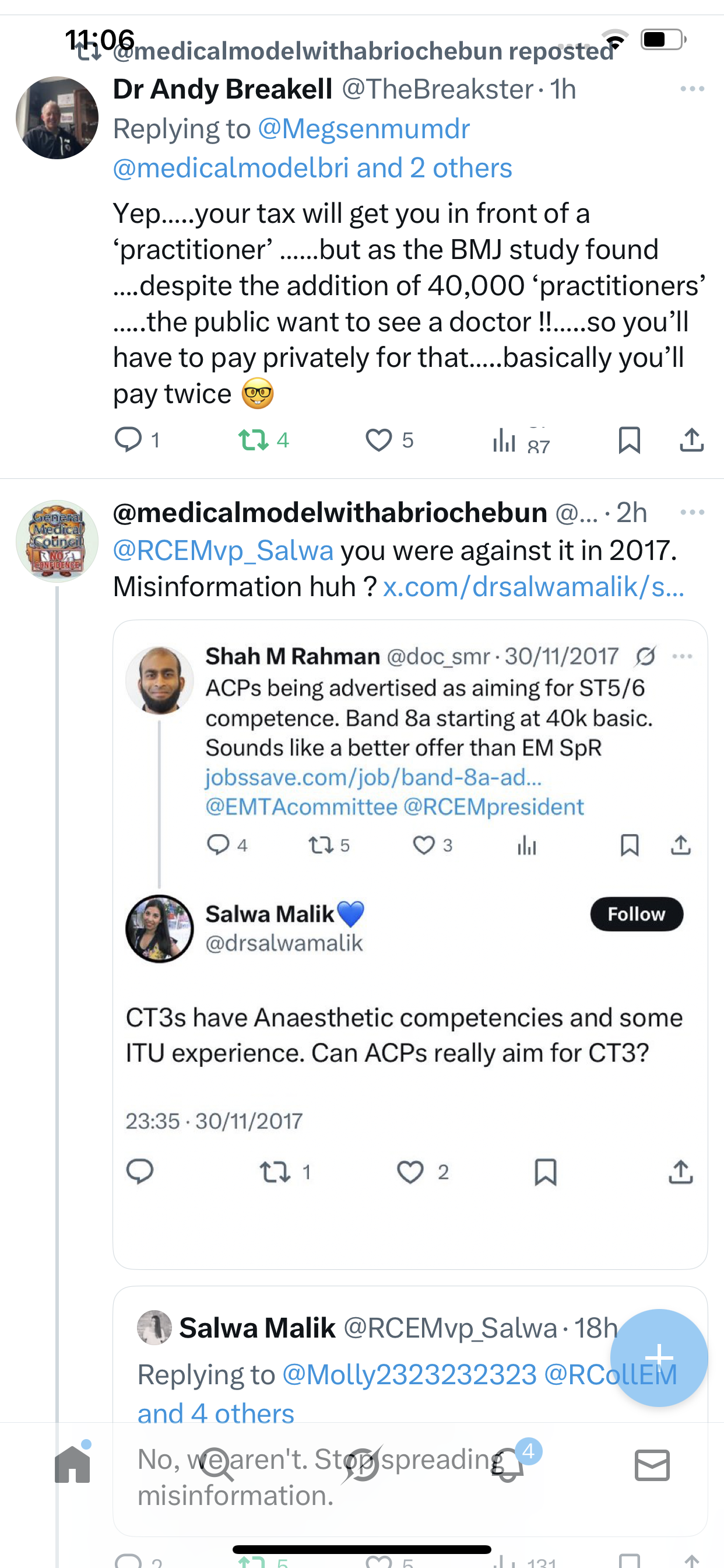Like Shah M Rahman's ACP tweet
Image resolution: width=724 pixels, height=1568 pixels.
point(423,845)
